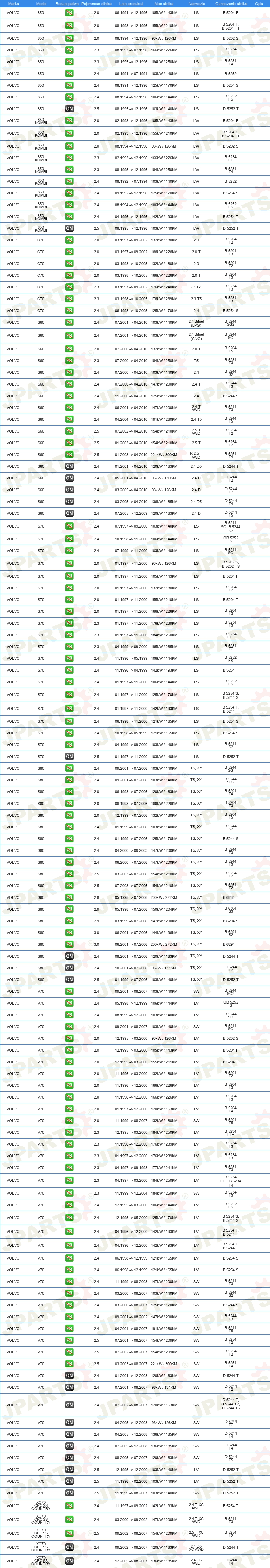Screen dimensions: 270x1568
Task: Click petrol icon in S60 R 2.5 T AWD row
Action: (69, 455)
